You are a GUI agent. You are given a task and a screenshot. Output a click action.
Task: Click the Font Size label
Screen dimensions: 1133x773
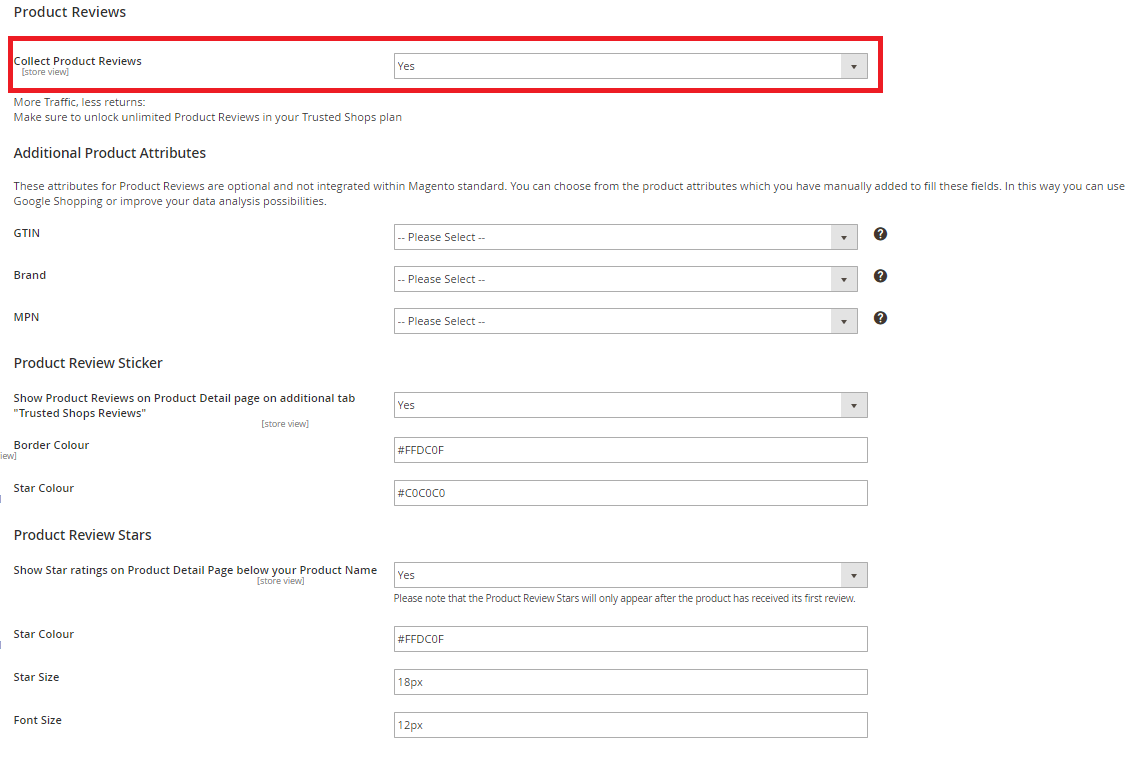[38, 720]
